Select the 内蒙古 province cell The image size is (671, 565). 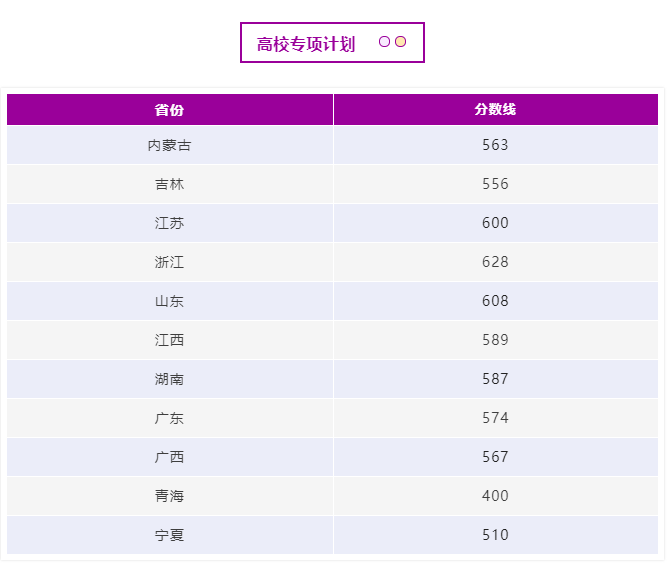click(x=169, y=145)
